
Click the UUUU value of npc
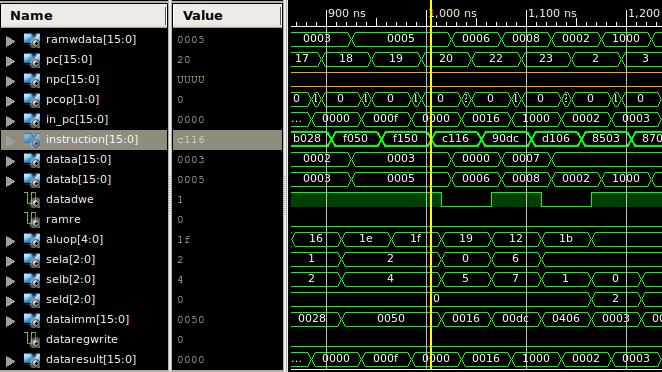(191, 80)
